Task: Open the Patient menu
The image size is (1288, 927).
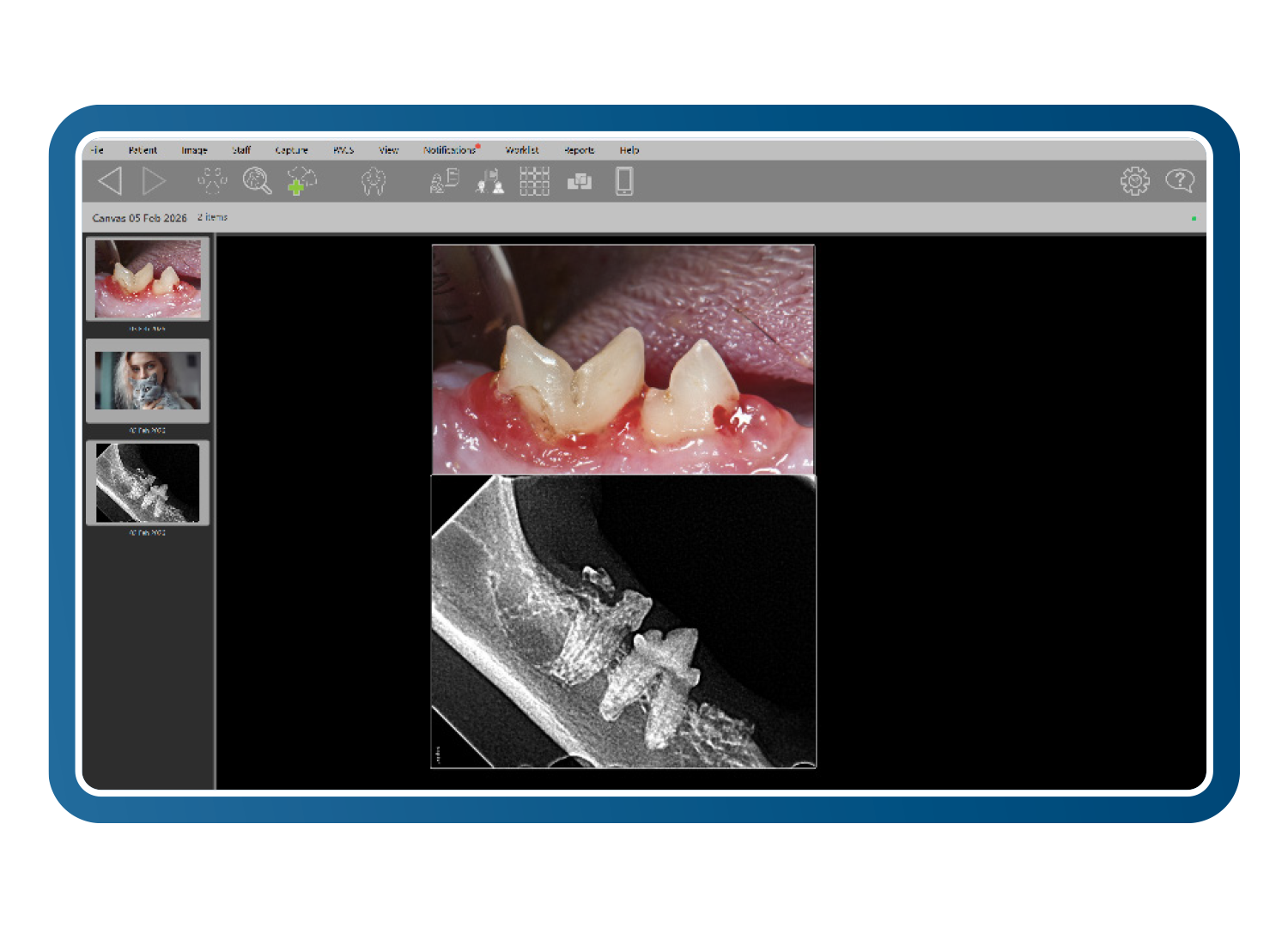Action: (x=143, y=150)
